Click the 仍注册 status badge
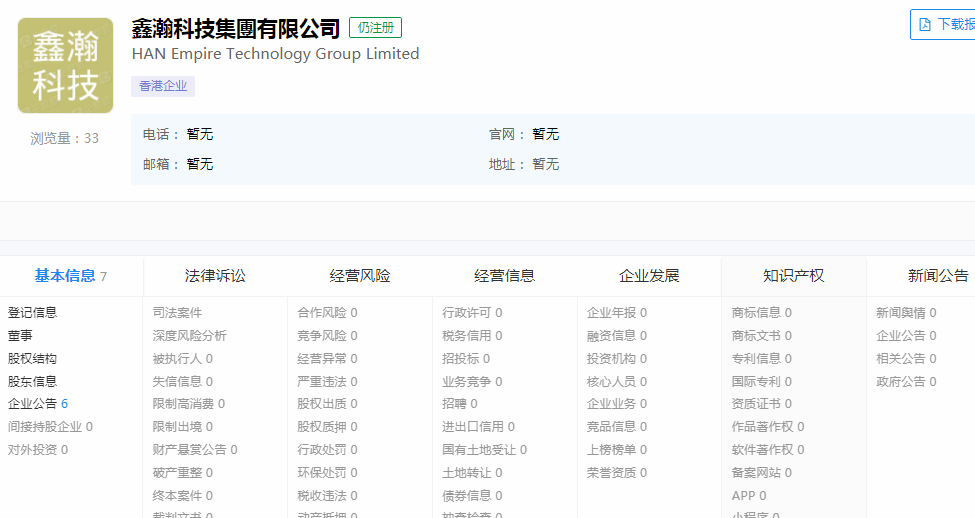This screenshot has height=518, width=975. click(376, 28)
